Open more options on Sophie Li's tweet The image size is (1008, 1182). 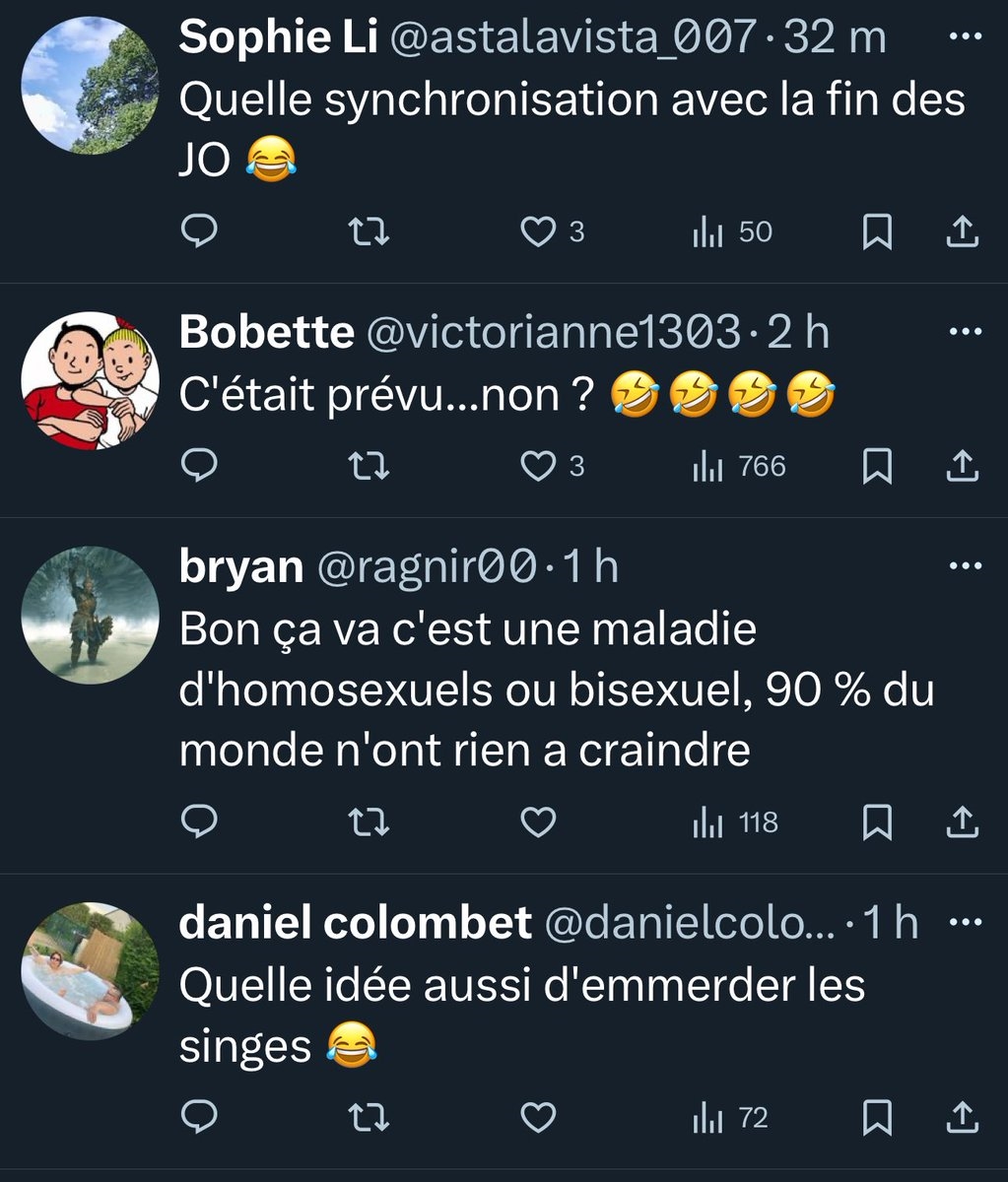[965, 37]
